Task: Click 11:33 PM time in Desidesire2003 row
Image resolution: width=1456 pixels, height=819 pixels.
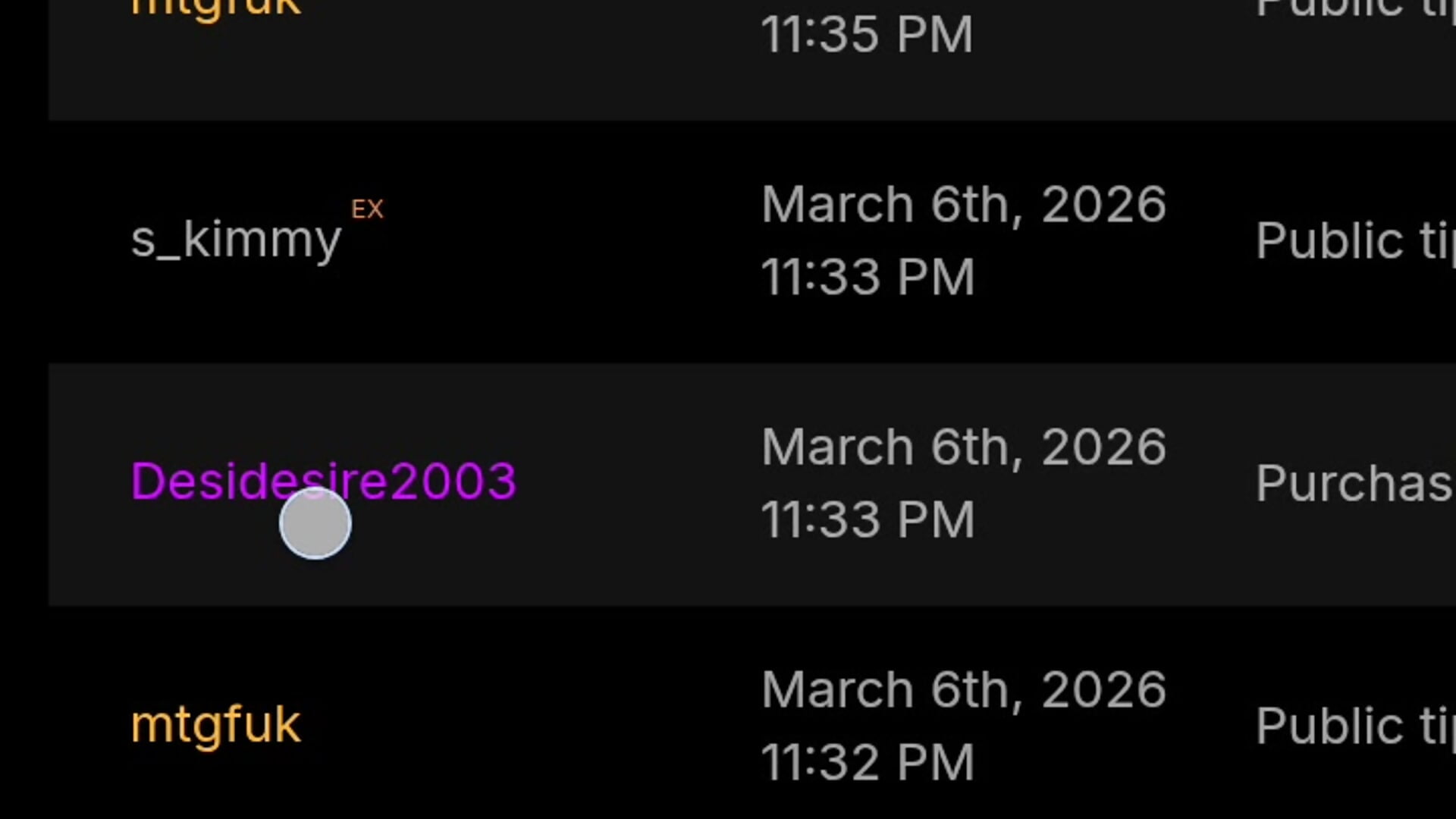Action: (x=868, y=519)
